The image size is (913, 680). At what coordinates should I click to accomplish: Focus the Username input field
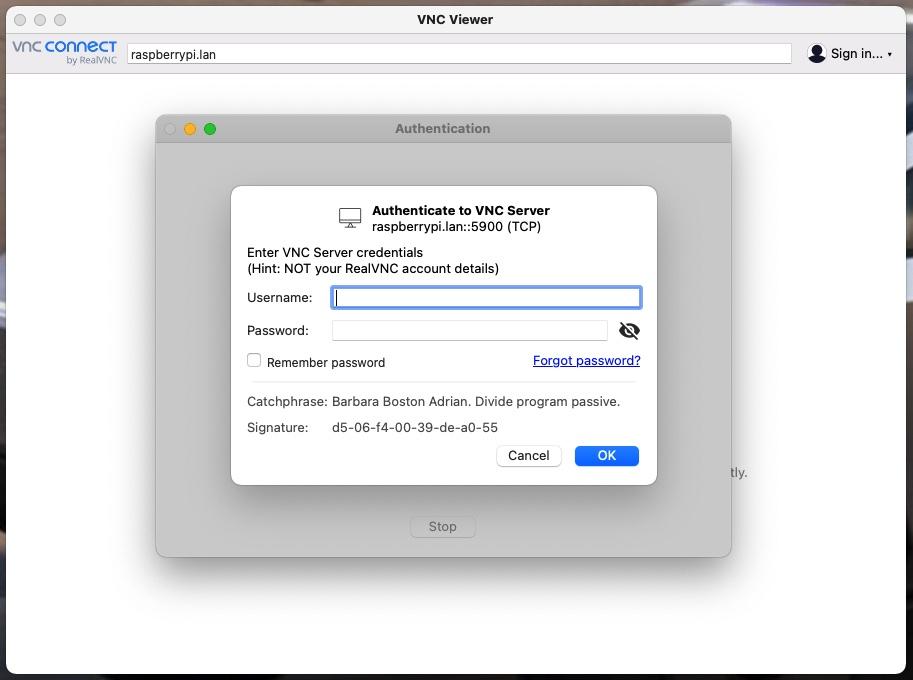(486, 298)
